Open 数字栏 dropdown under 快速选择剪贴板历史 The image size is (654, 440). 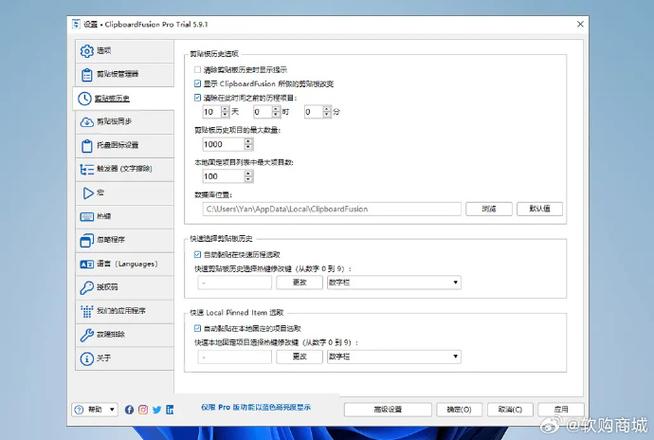[394, 283]
